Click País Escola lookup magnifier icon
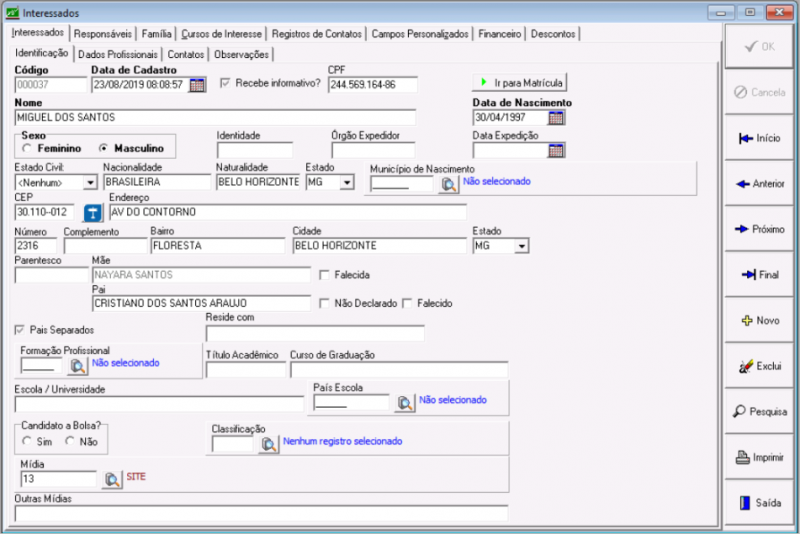Image resolution: width=800 pixels, height=534 pixels. tap(404, 402)
